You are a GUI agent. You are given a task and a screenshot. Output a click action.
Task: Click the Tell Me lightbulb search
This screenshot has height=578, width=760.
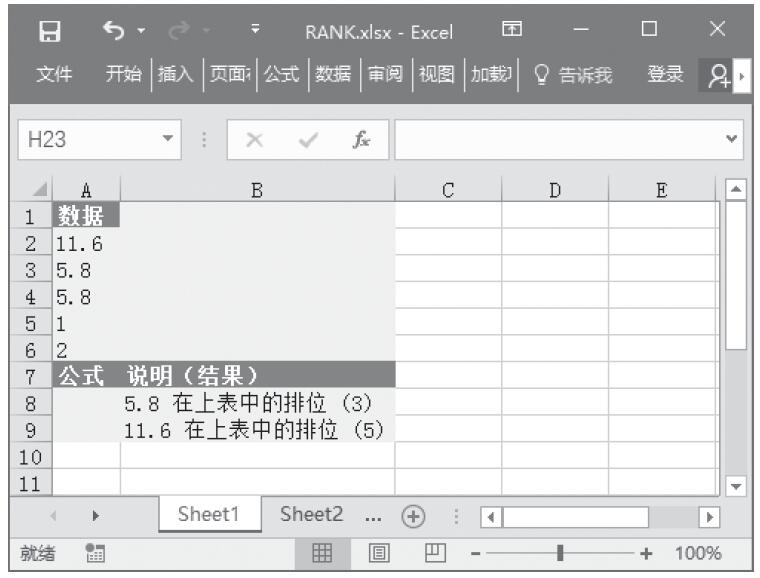574,75
